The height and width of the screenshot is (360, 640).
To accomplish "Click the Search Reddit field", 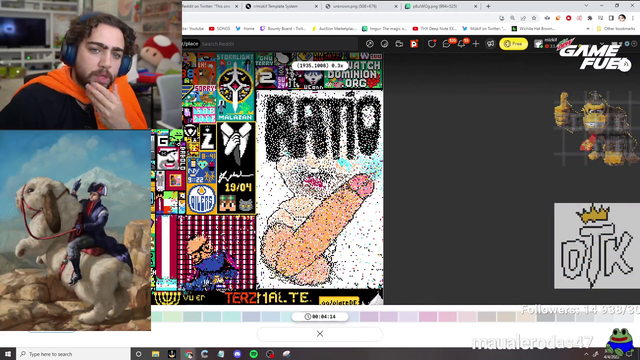I will [x=278, y=44].
